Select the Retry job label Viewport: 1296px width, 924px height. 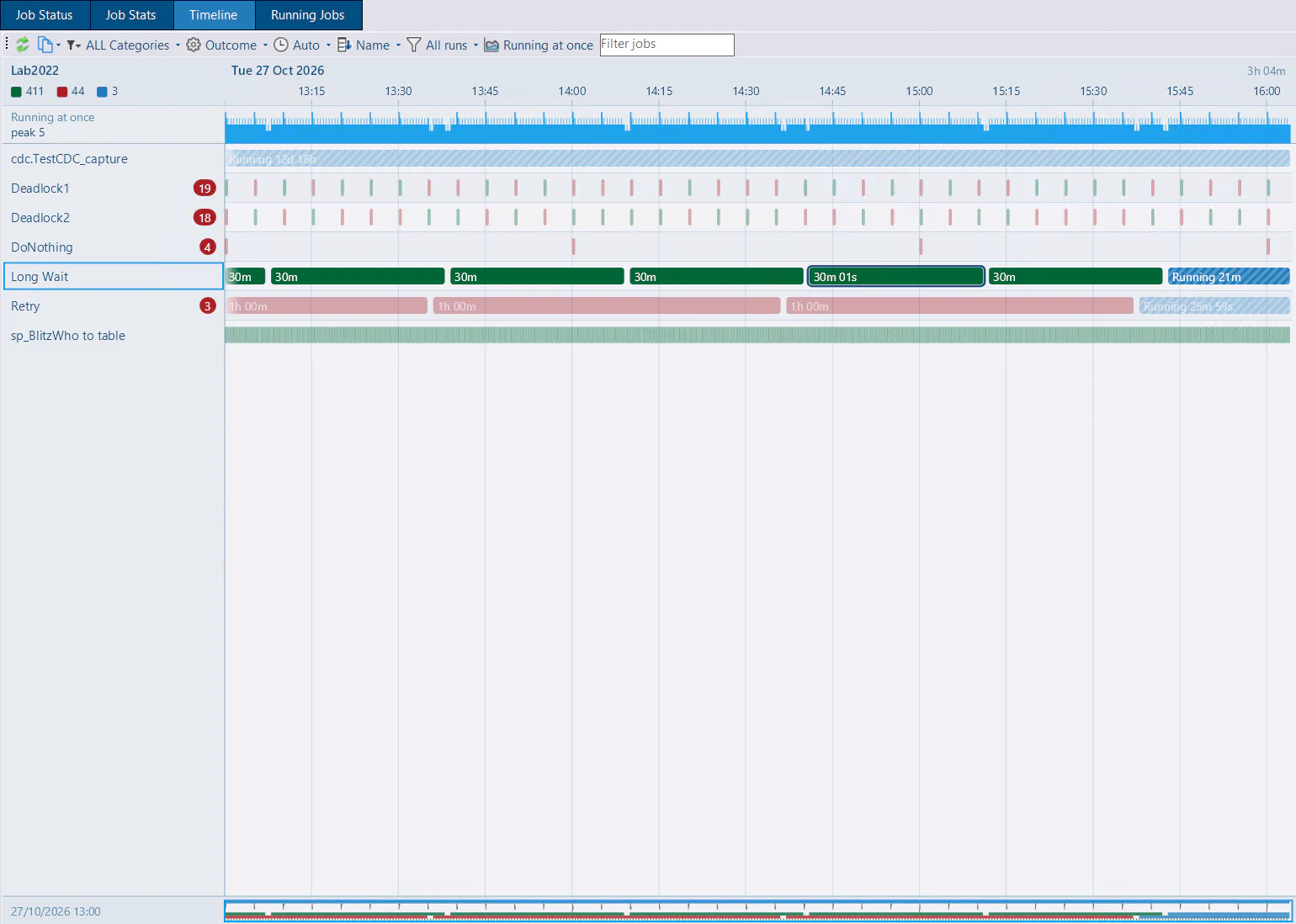pyautogui.click(x=25, y=306)
